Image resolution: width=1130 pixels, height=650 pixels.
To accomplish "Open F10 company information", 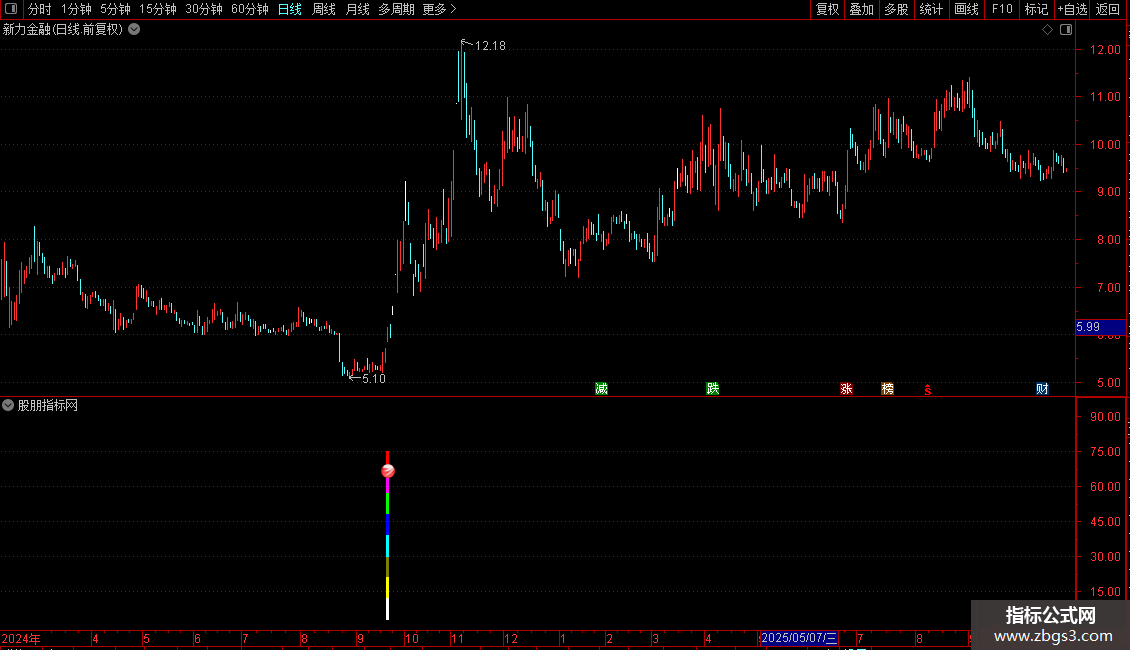I will coord(1002,9).
